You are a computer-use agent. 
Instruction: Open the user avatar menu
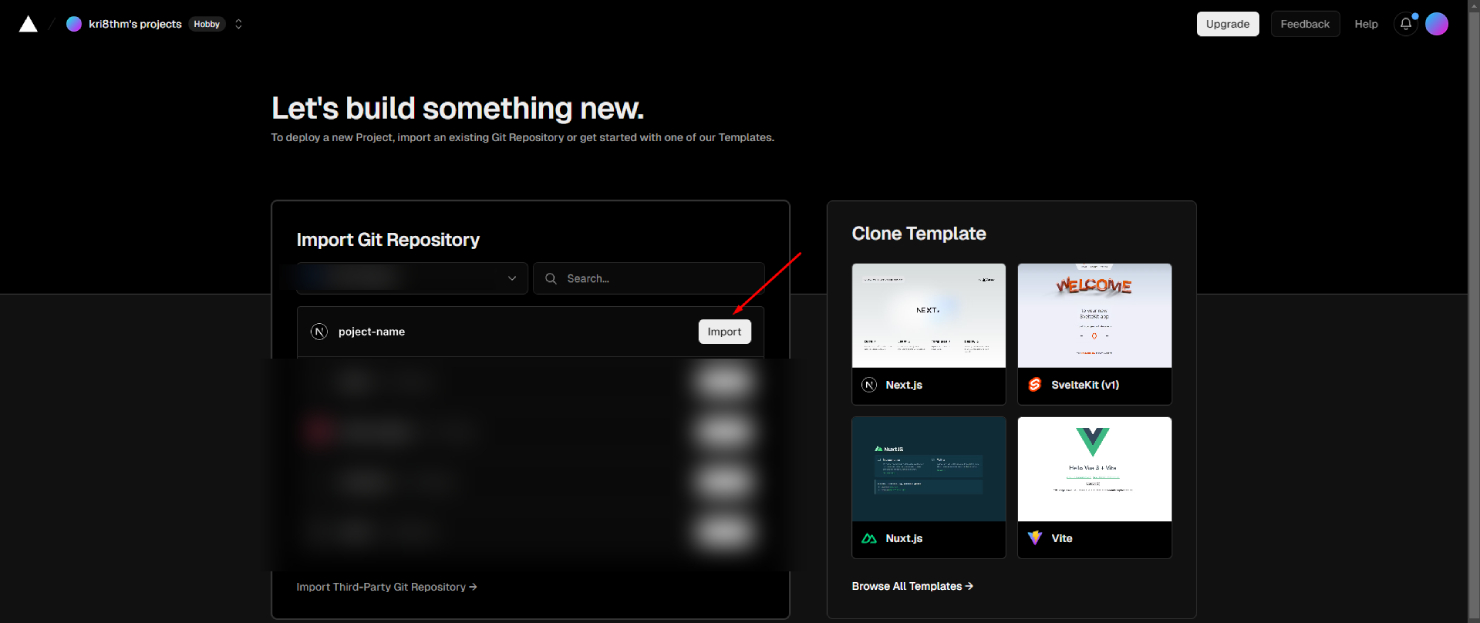(x=1436, y=24)
